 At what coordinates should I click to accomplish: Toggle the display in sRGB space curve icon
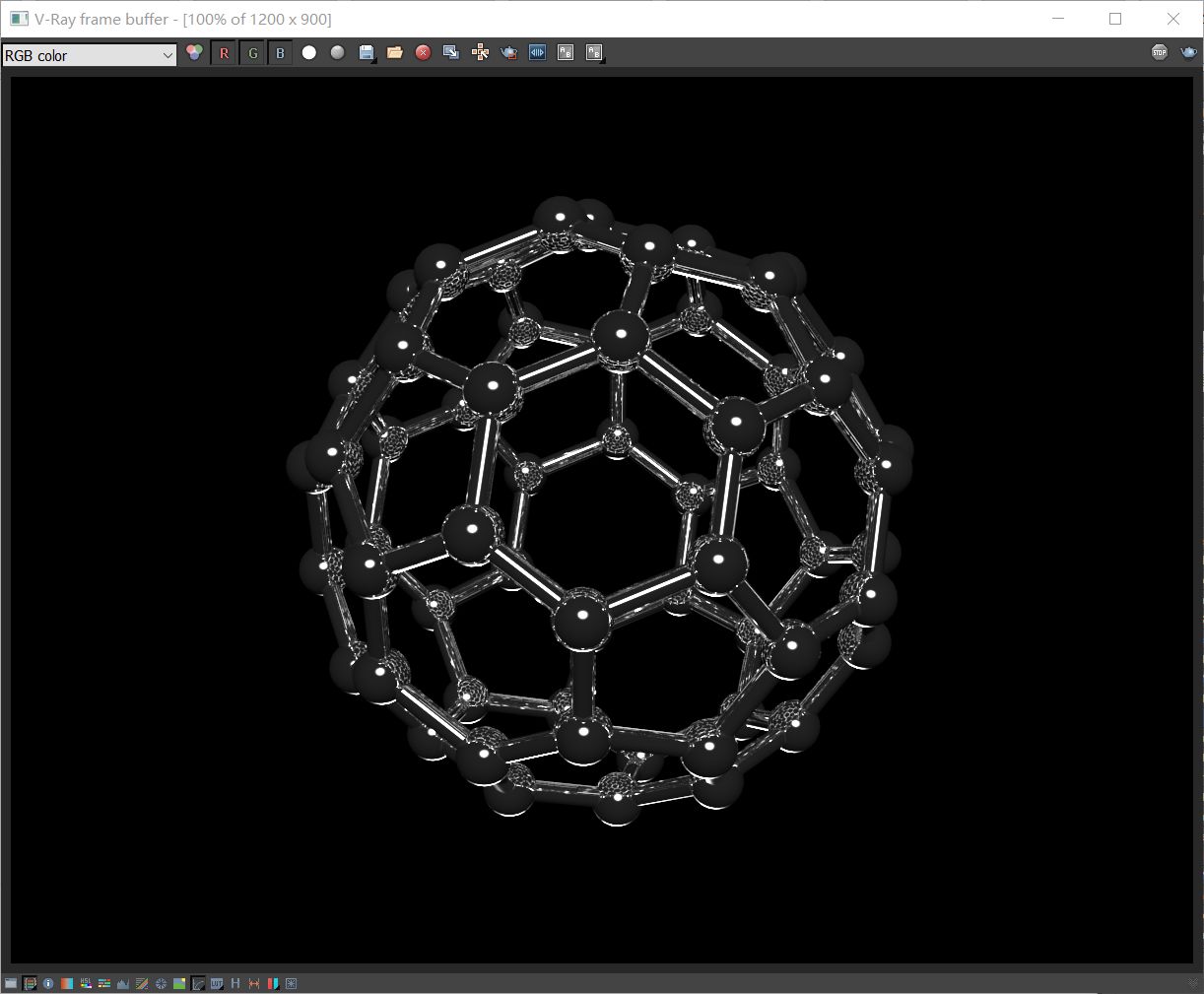coord(198,983)
